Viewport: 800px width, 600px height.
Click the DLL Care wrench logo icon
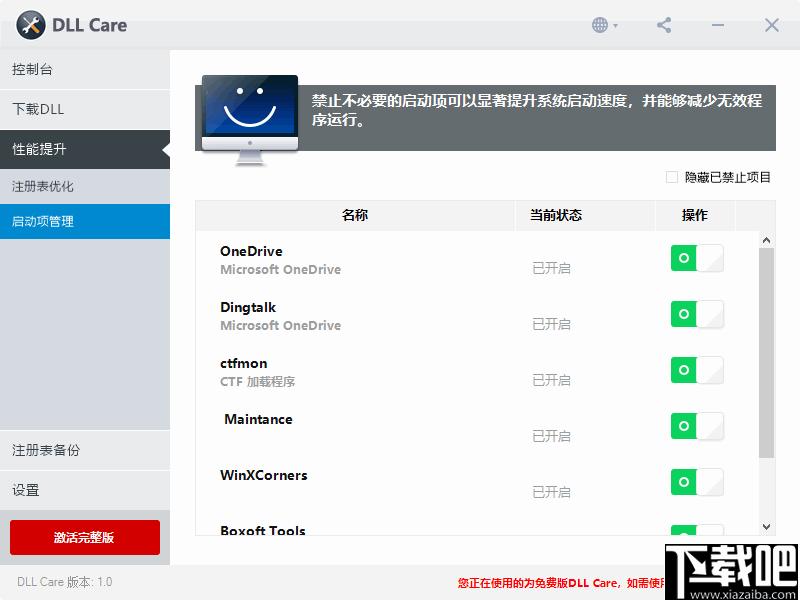[x=31, y=25]
